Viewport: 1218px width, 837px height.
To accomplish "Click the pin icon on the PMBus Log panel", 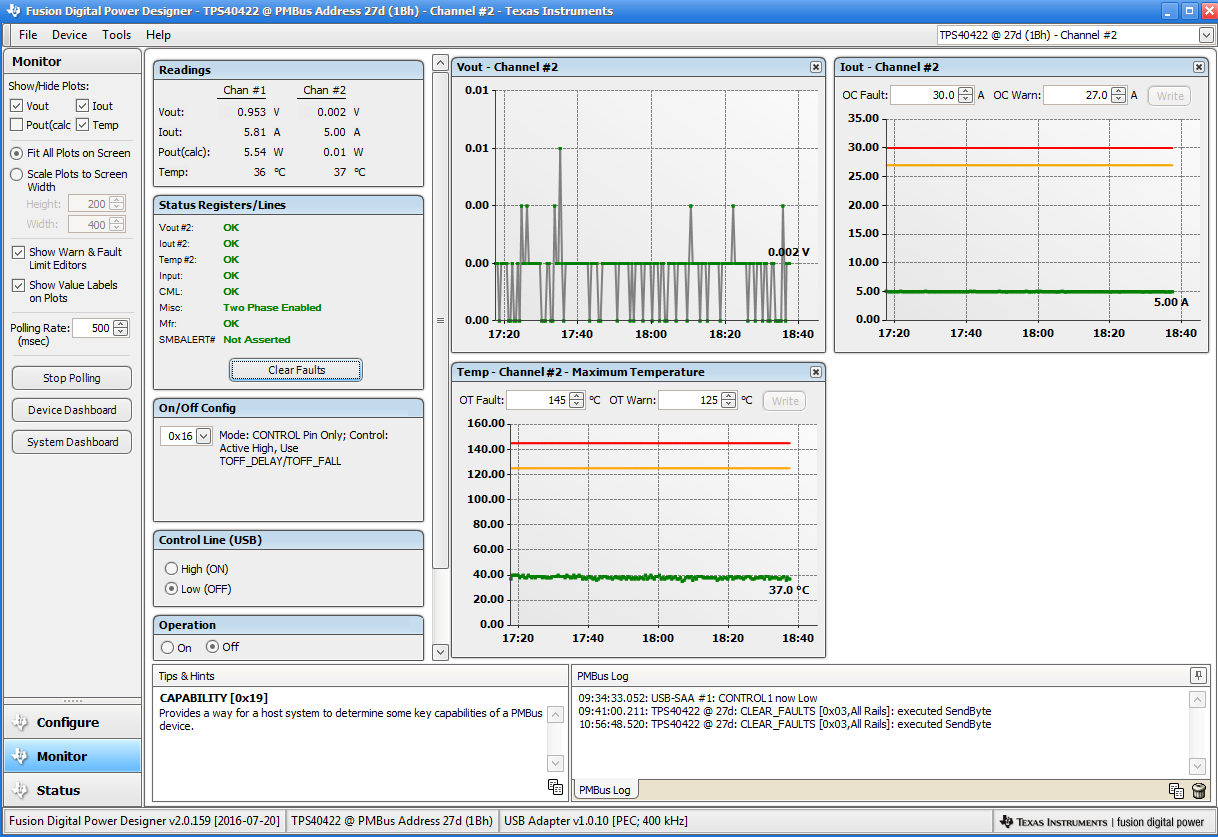I will click(1197, 676).
